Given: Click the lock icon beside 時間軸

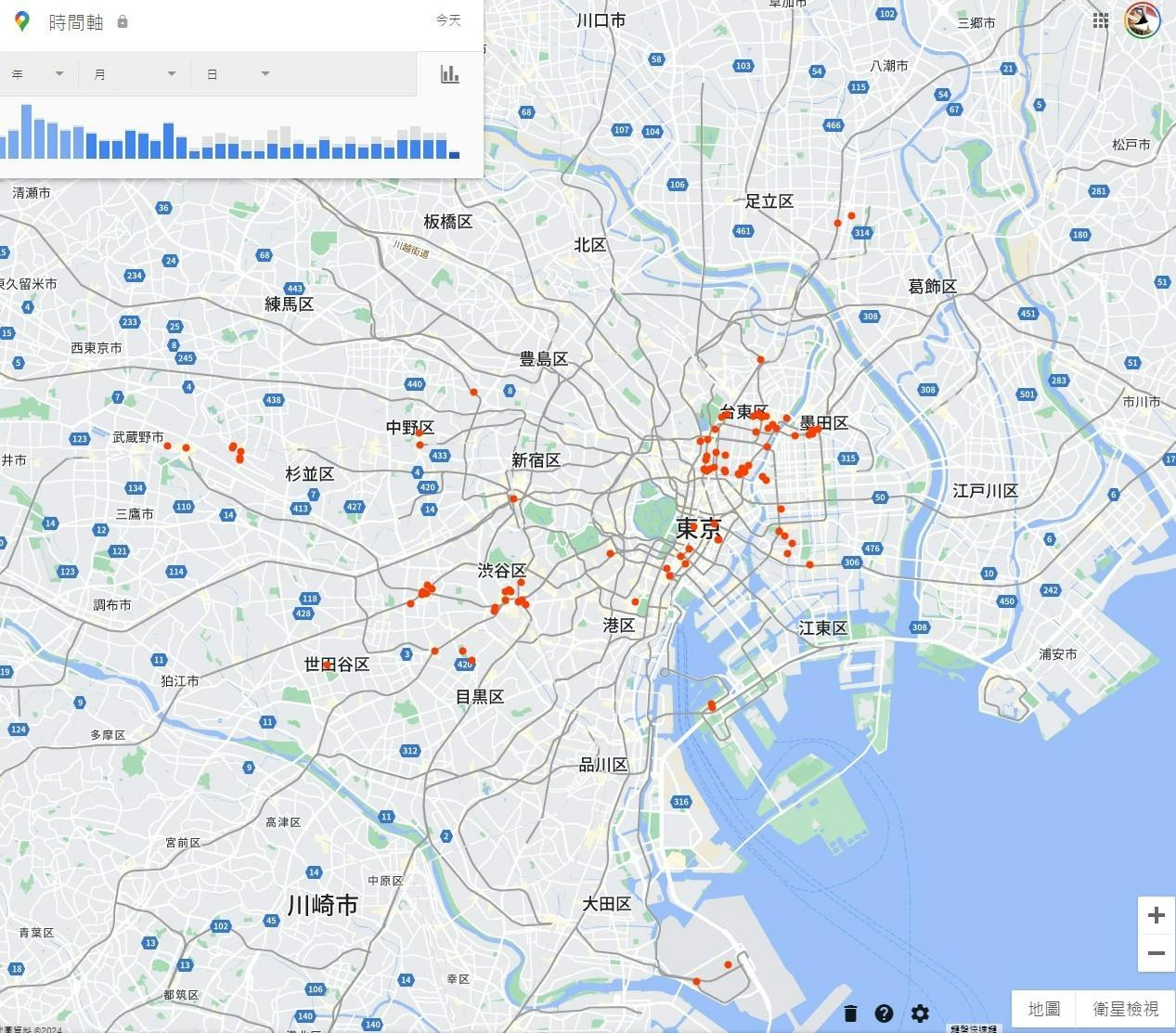Looking at the screenshot, I should point(123,21).
